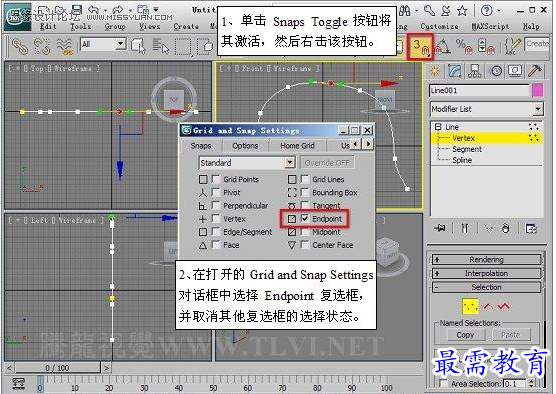Viewport: 556px width, 394px height.
Task: Enable the Percent Snap toggle icon
Action: [x=464, y=46]
